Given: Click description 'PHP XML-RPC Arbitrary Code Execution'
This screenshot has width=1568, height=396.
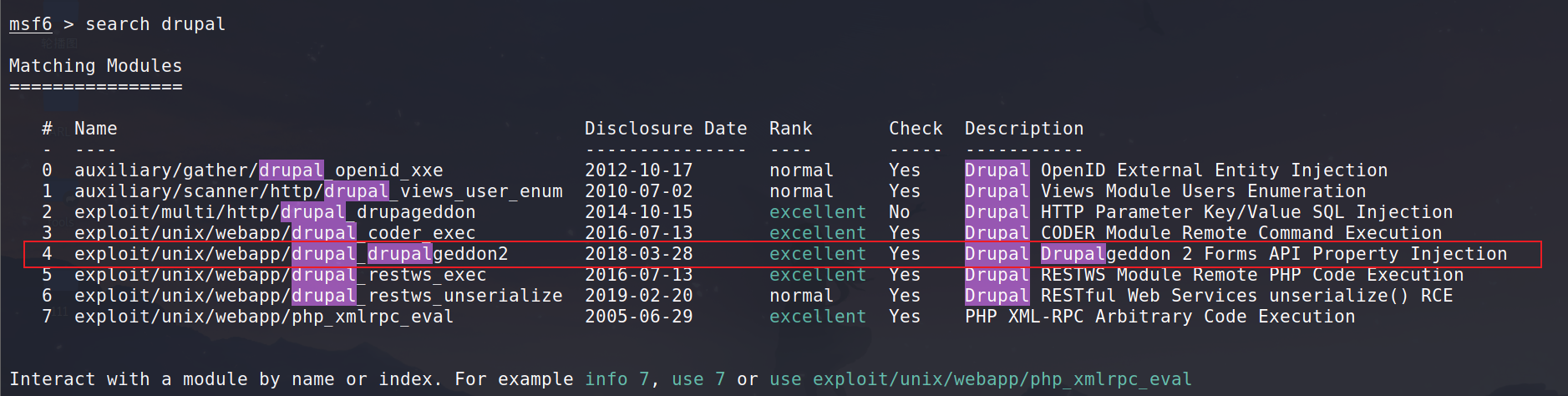Looking at the screenshot, I should [x=1160, y=317].
